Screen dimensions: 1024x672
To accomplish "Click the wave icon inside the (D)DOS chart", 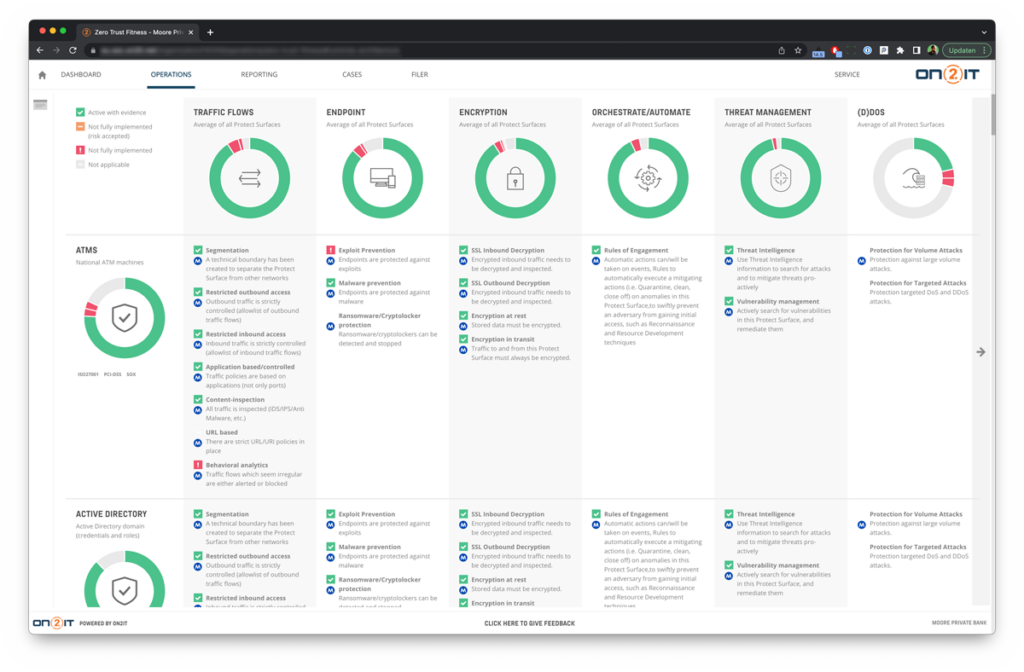I will click(x=913, y=178).
